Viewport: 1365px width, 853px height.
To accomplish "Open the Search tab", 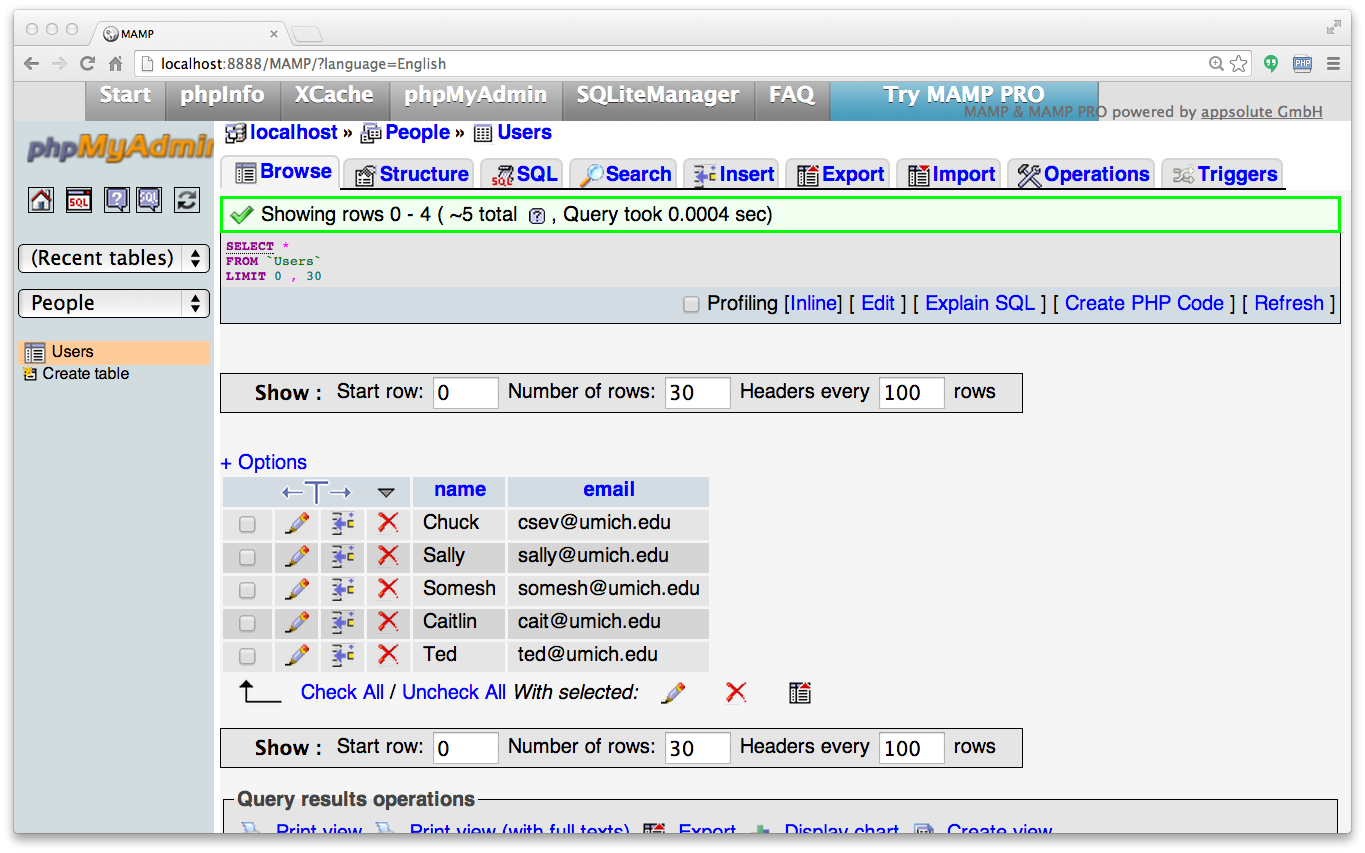I will [x=624, y=174].
